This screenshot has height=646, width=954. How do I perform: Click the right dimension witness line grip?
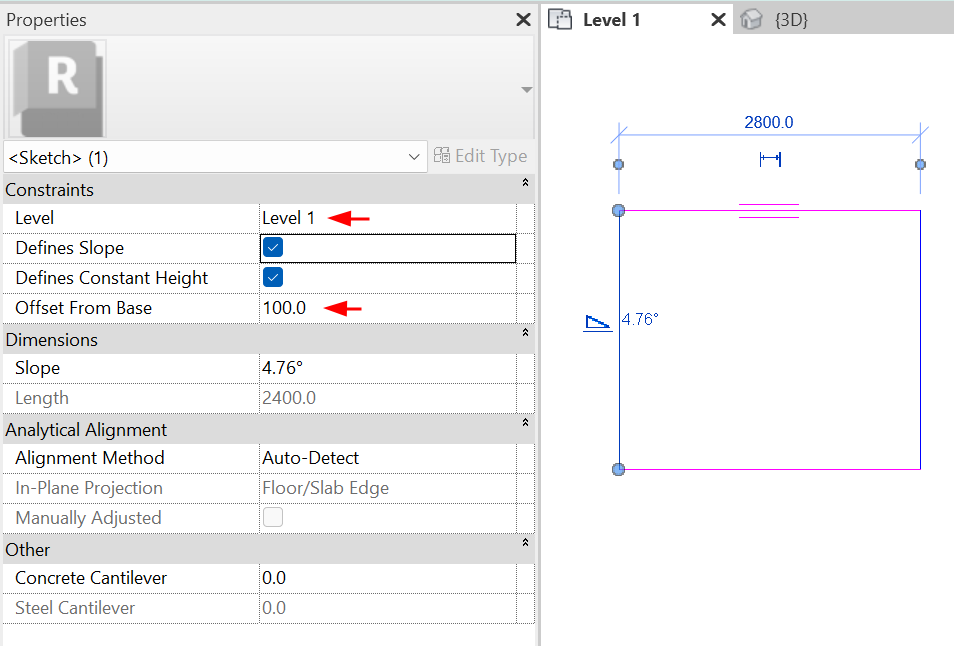click(921, 164)
